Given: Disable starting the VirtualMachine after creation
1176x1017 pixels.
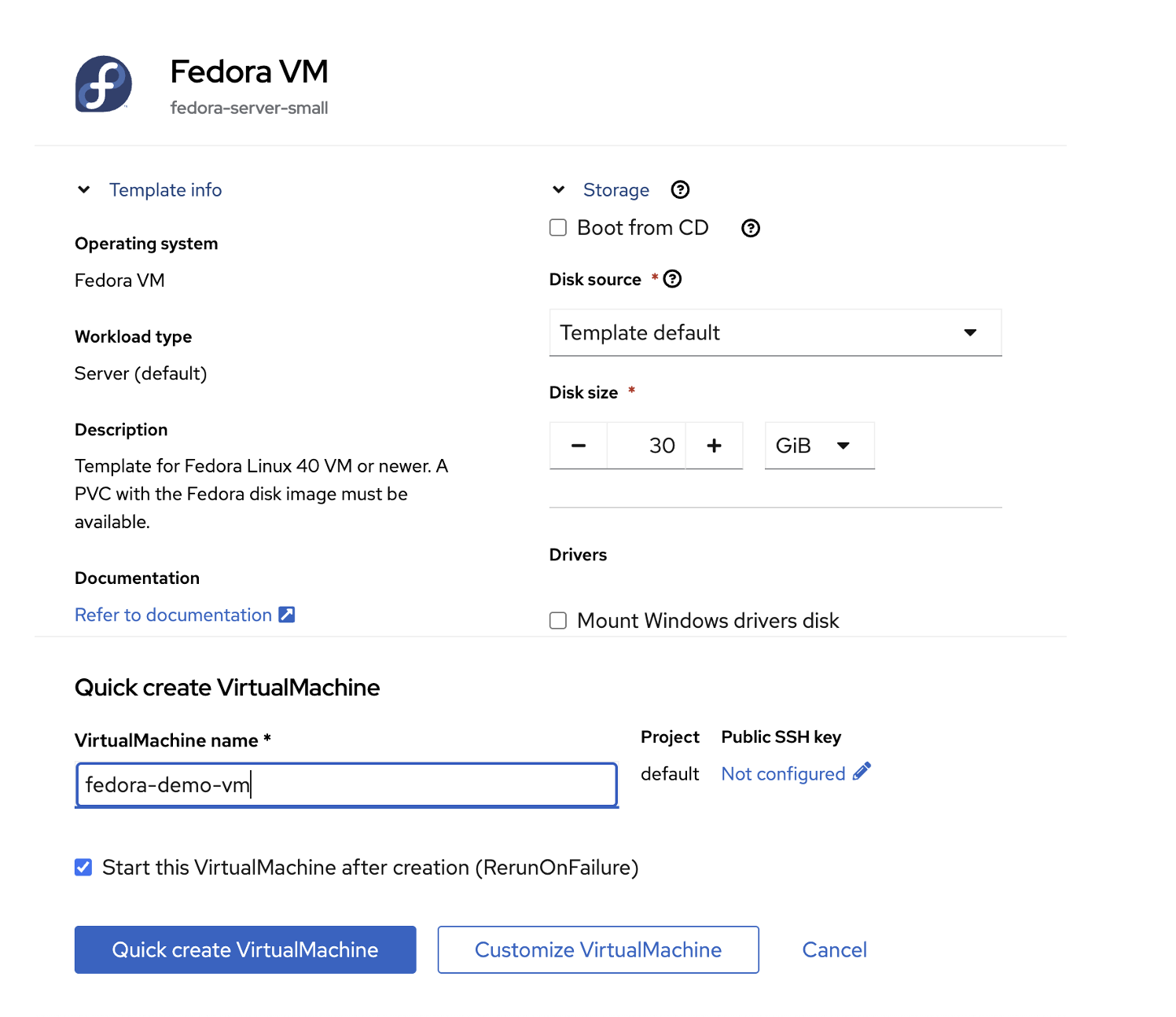Looking at the screenshot, I should click(83, 867).
